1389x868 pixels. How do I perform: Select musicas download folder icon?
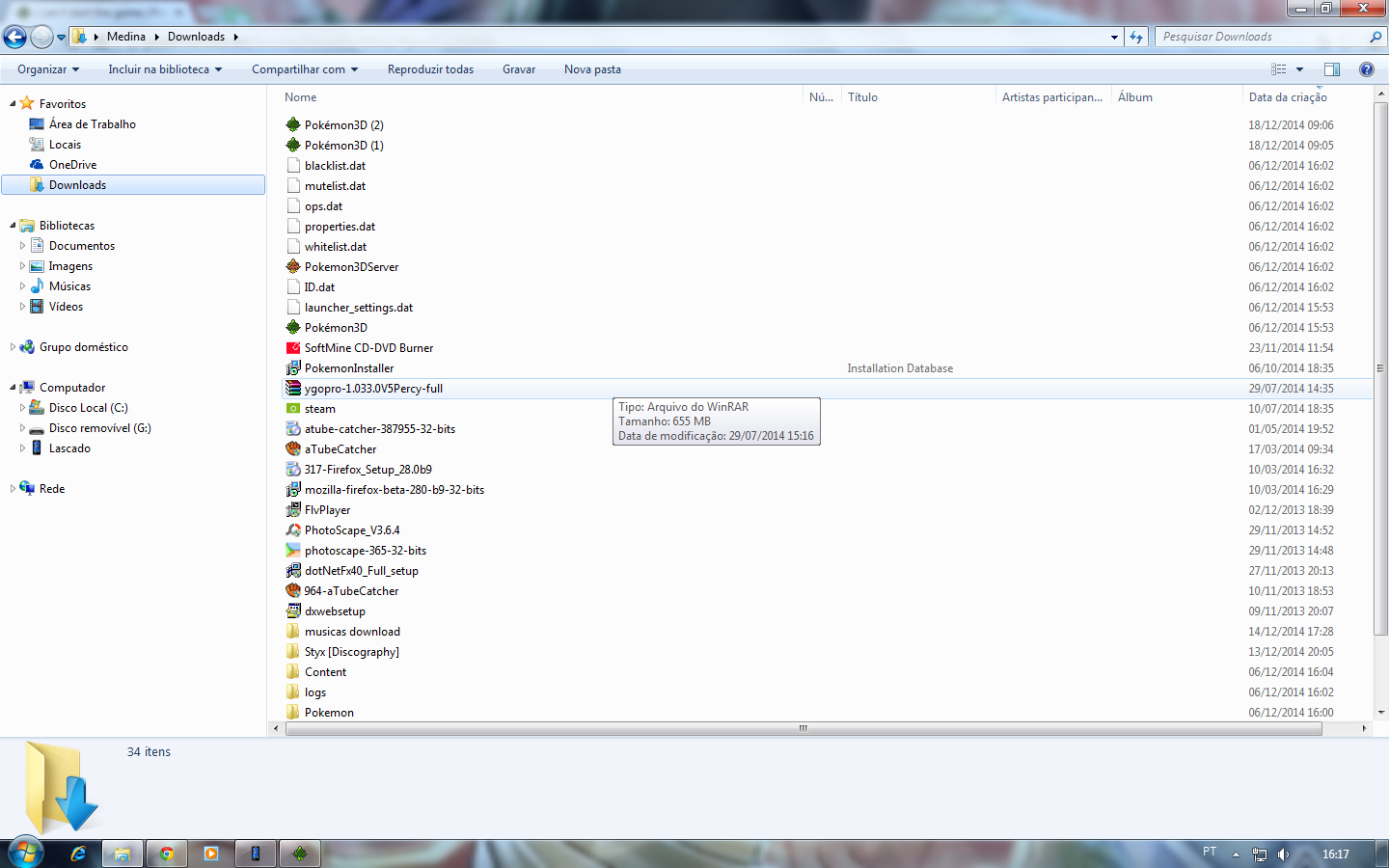click(293, 631)
